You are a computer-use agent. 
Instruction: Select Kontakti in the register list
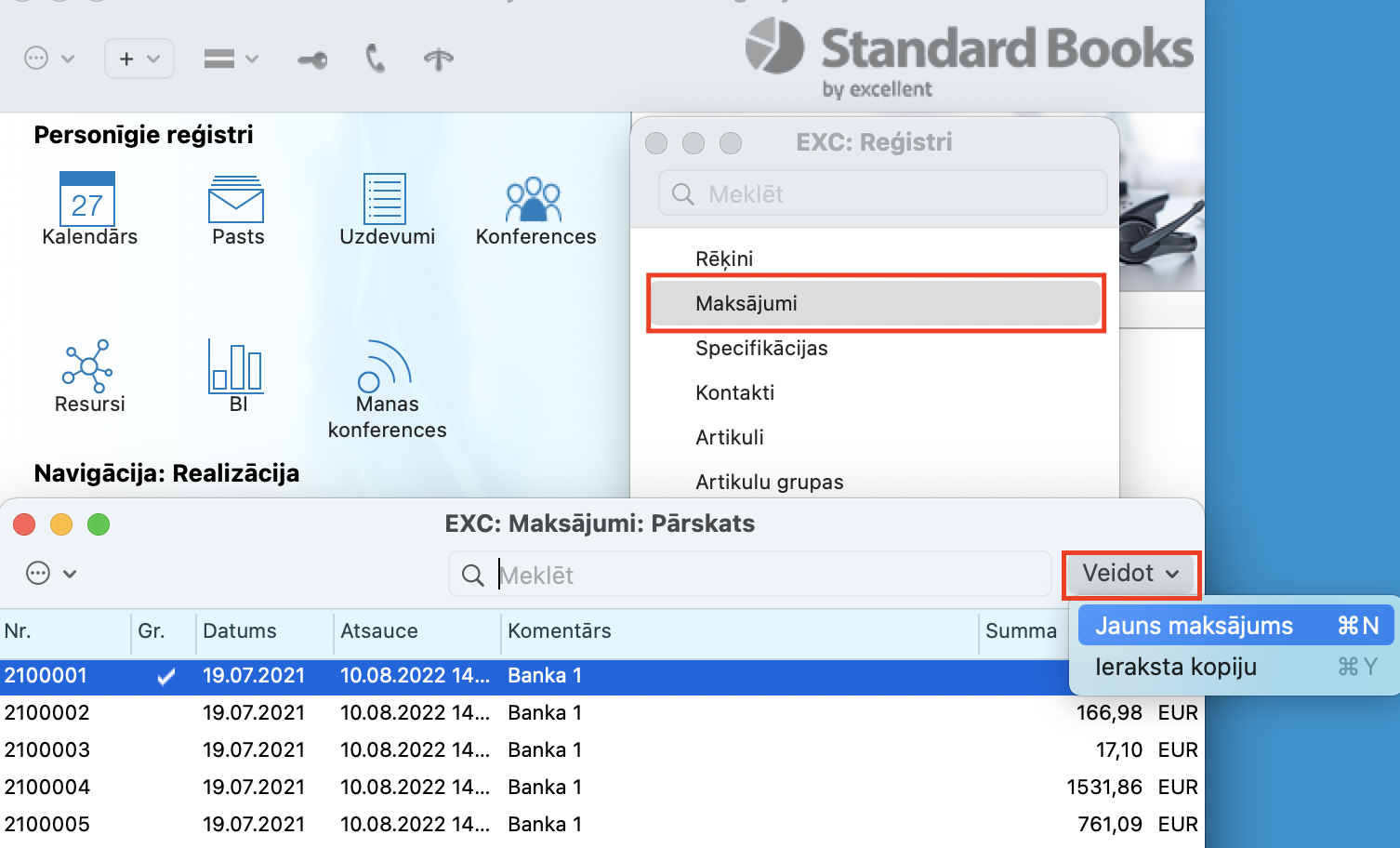click(x=734, y=392)
